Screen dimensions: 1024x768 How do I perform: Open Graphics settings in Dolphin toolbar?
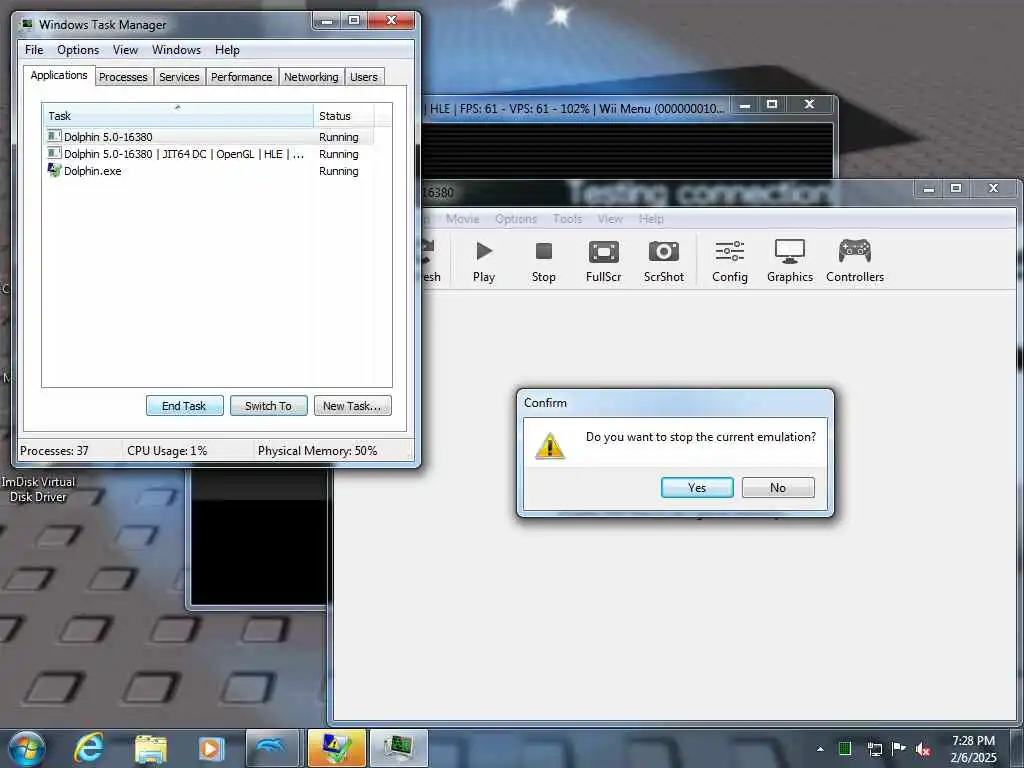(790, 260)
